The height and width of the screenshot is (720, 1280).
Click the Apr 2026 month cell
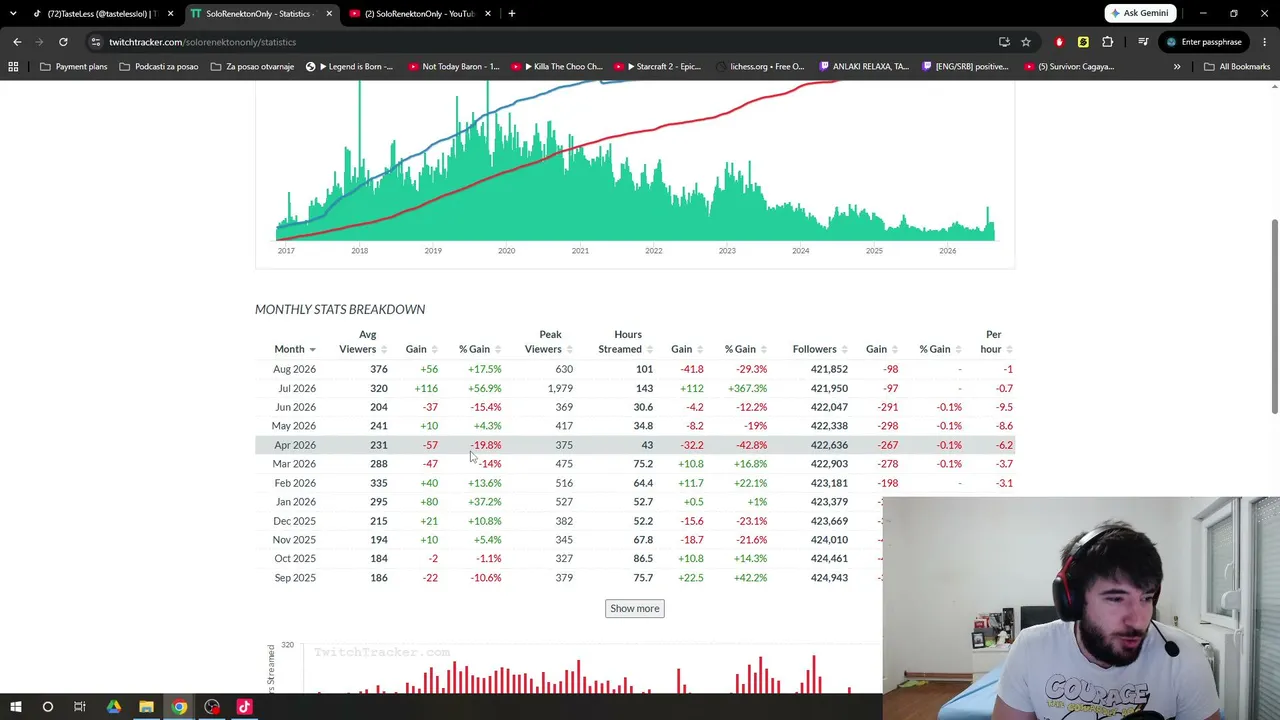[294, 445]
